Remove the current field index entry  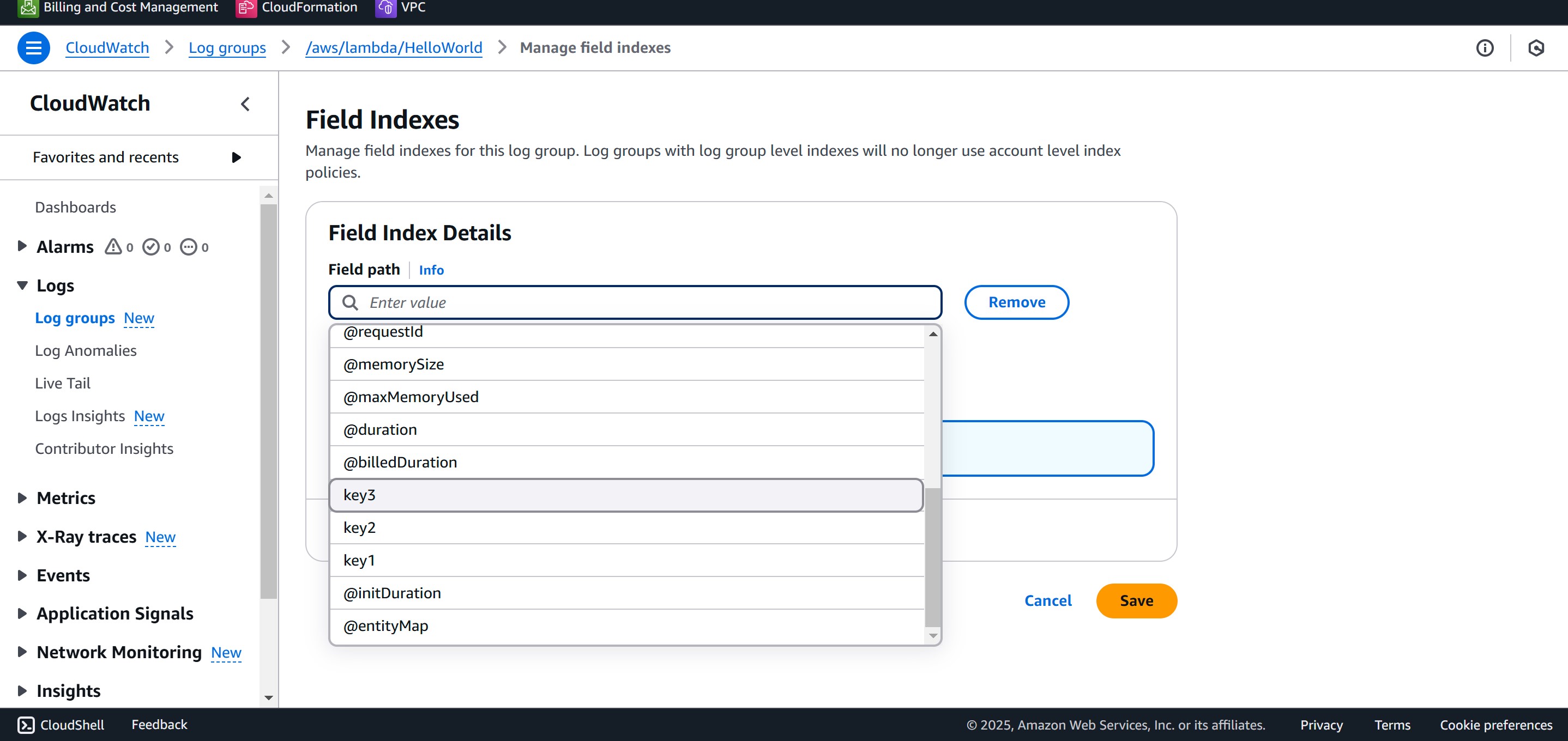point(1016,302)
